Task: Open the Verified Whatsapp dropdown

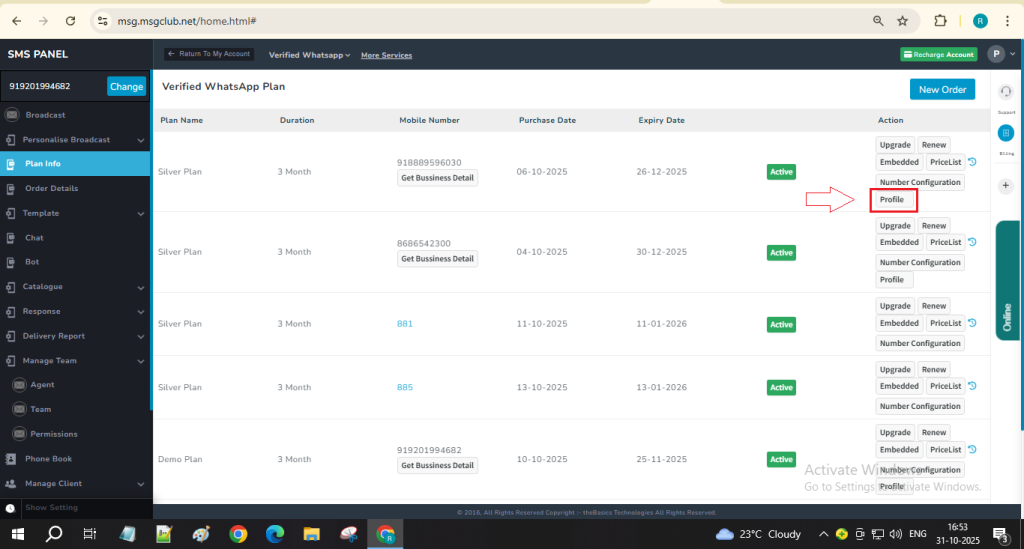Action: (x=309, y=55)
